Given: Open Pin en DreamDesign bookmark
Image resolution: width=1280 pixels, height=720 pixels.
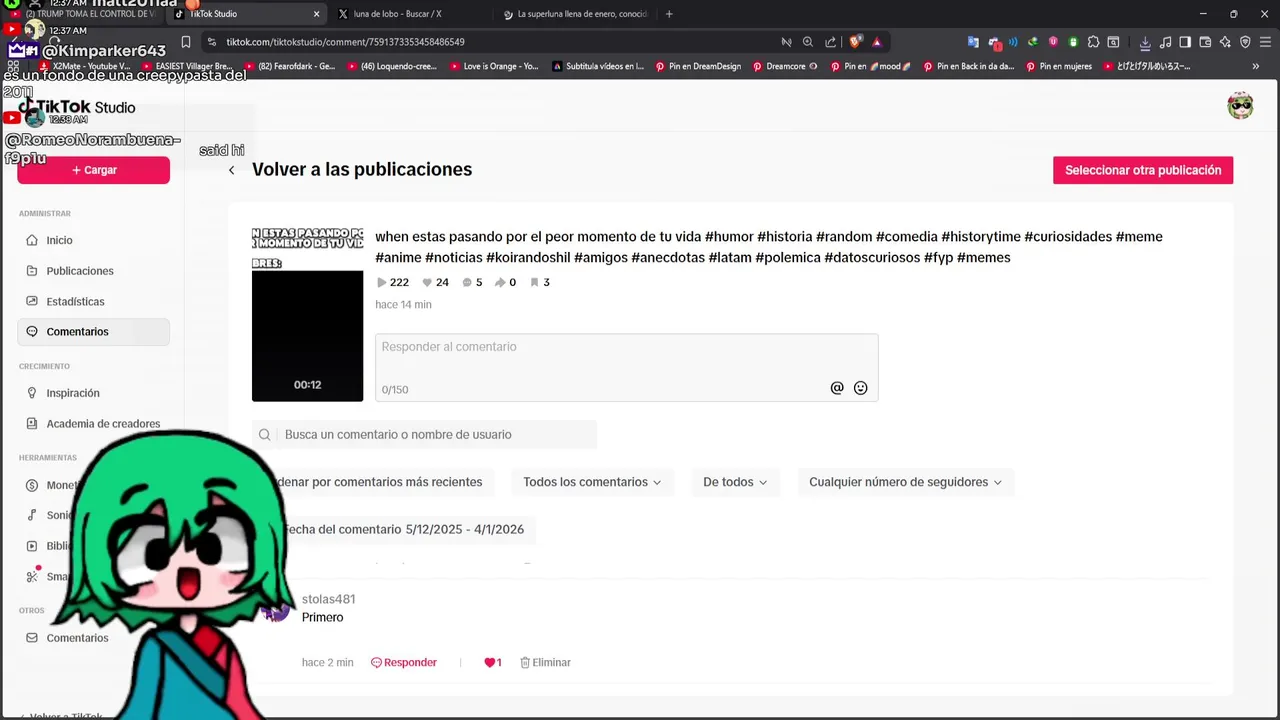Looking at the screenshot, I should [698, 66].
